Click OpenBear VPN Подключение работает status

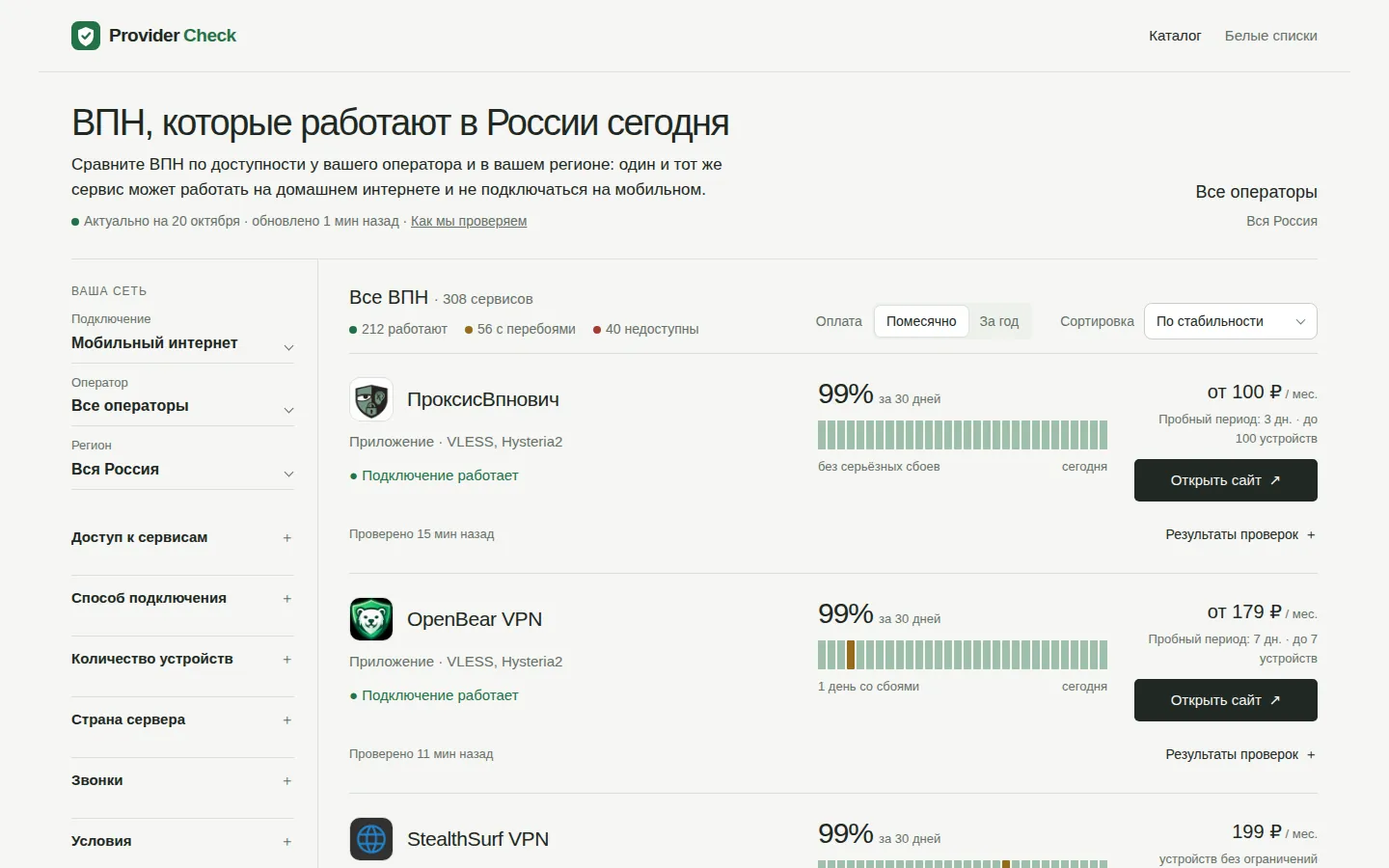(x=434, y=695)
